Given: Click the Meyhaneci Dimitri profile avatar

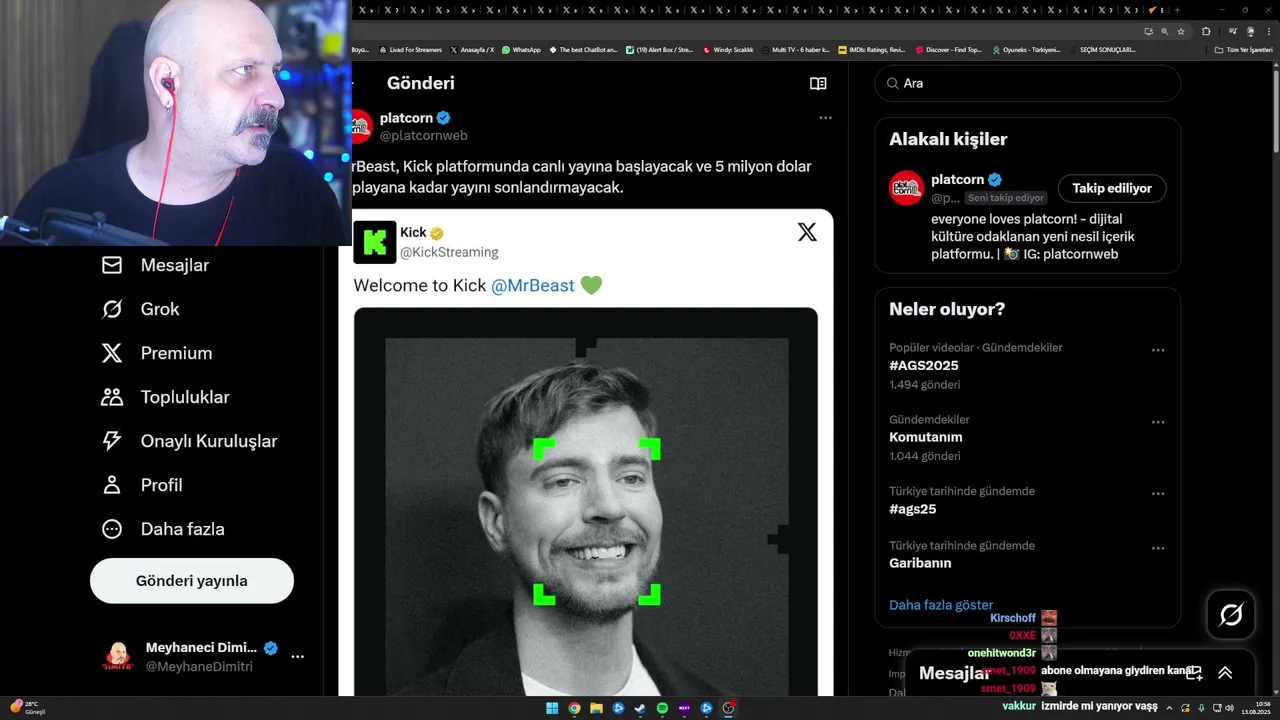Looking at the screenshot, I should point(118,657).
